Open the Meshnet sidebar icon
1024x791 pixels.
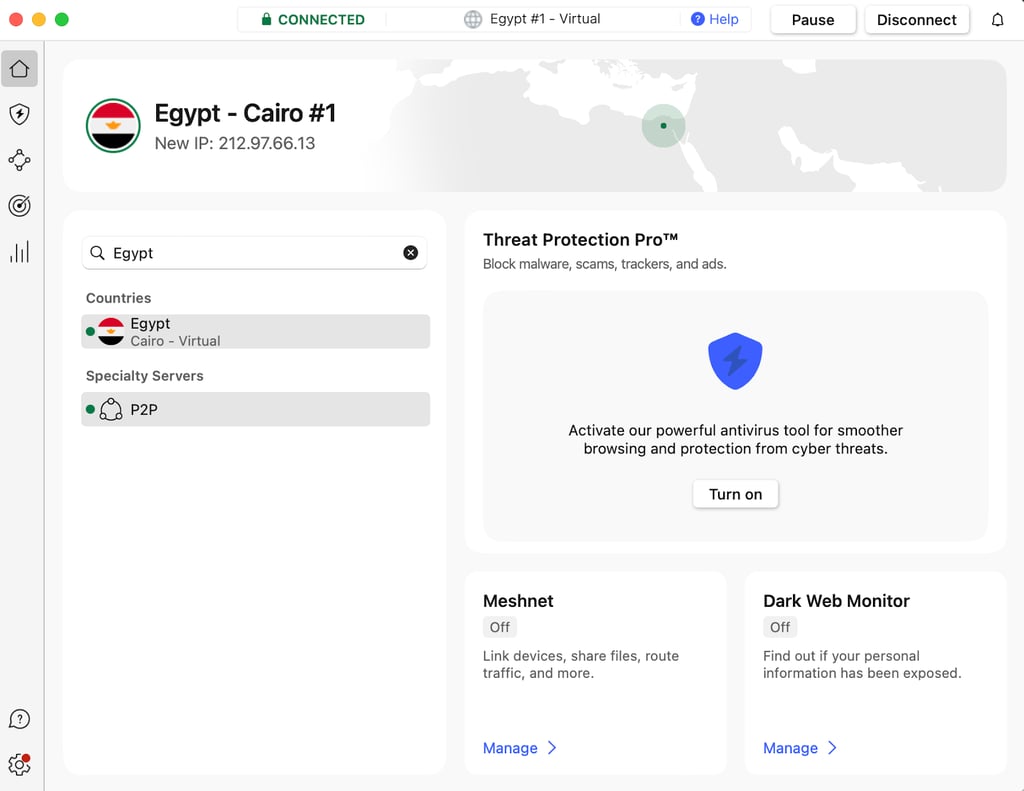tap(20, 160)
